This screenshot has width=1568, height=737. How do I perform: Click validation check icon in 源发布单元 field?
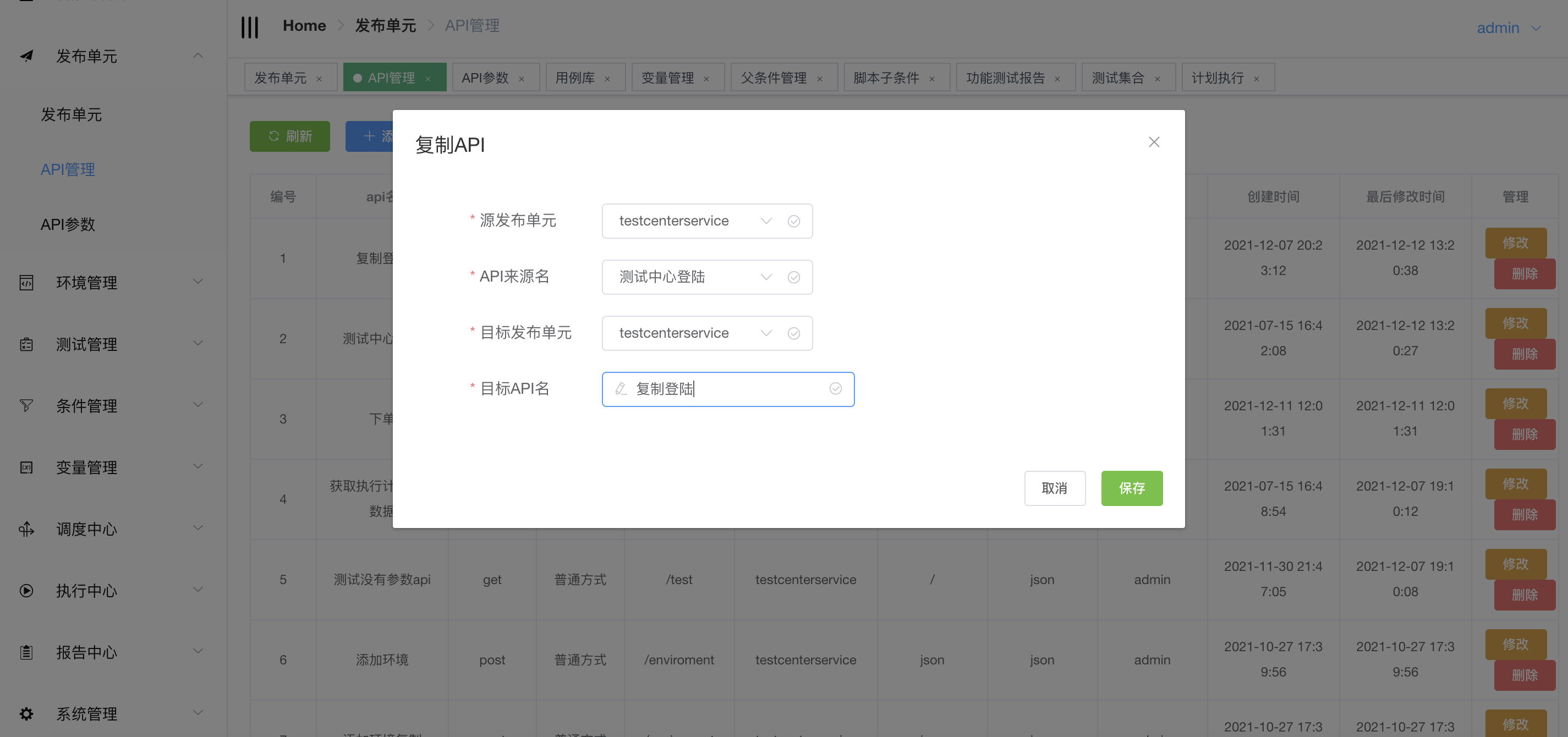tap(794, 221)
